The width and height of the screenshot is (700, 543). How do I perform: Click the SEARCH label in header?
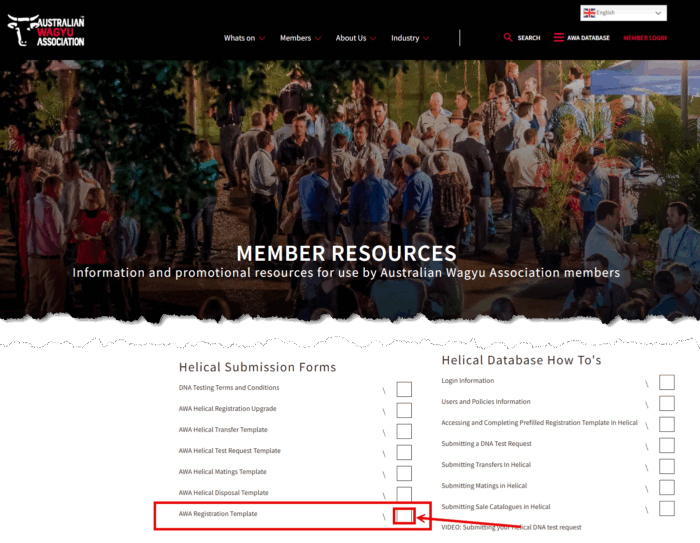pyautogui.click(x=529, y=38)
